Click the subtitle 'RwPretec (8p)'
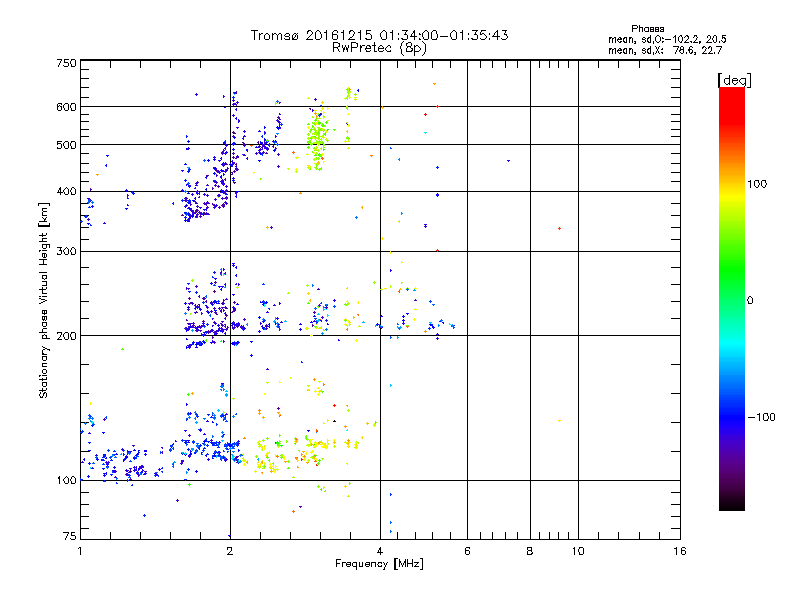The height and width of the screenshot is (600, 800). pos(379,48)
